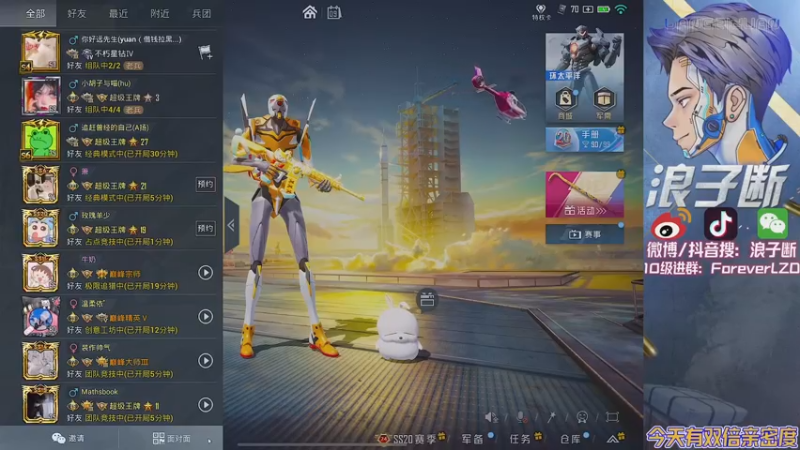Viewport: 800px width, 450px height.
Task: Click the rank text 巅峰大师III
Action: 129,362
